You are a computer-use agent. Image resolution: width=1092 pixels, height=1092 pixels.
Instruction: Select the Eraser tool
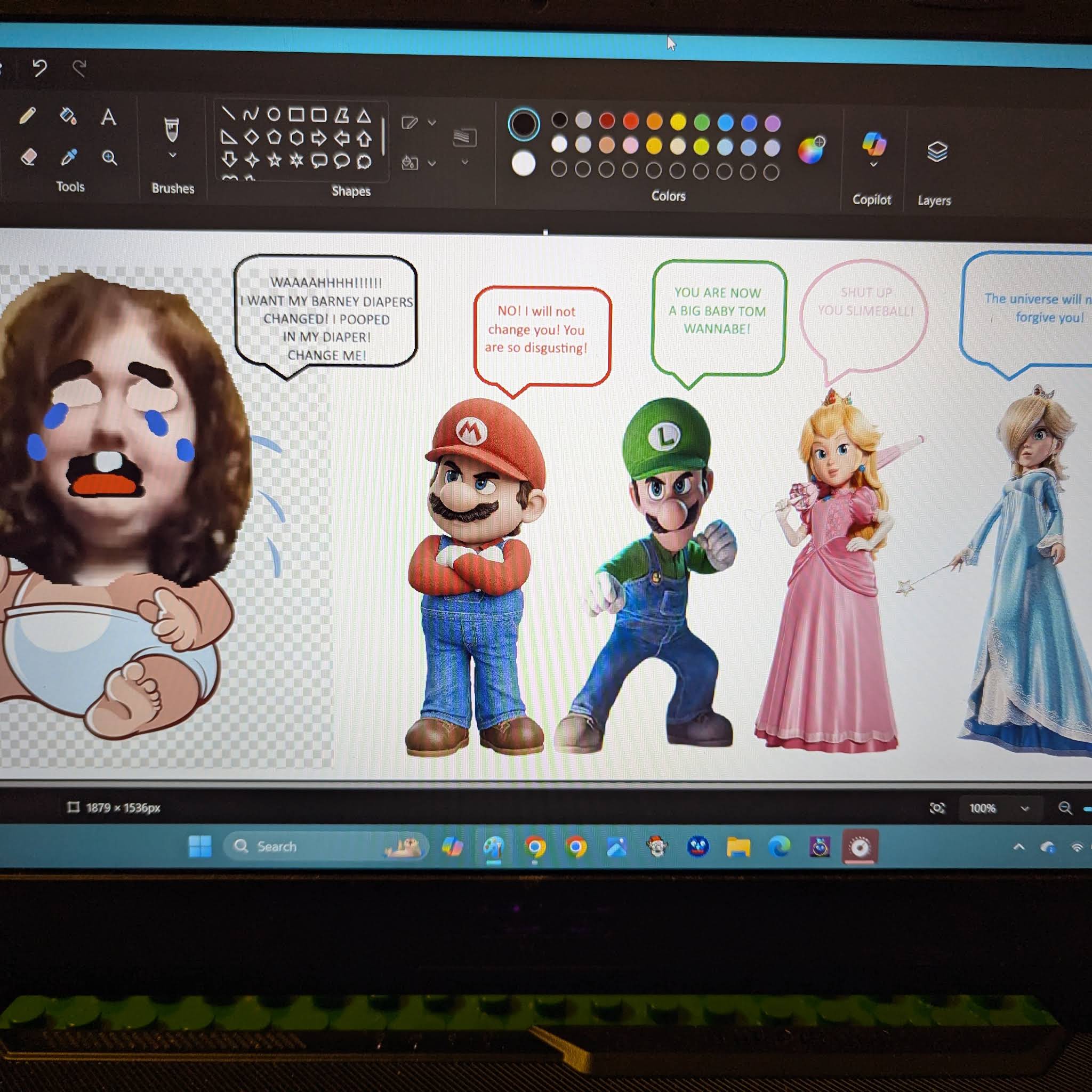[28, 157]
